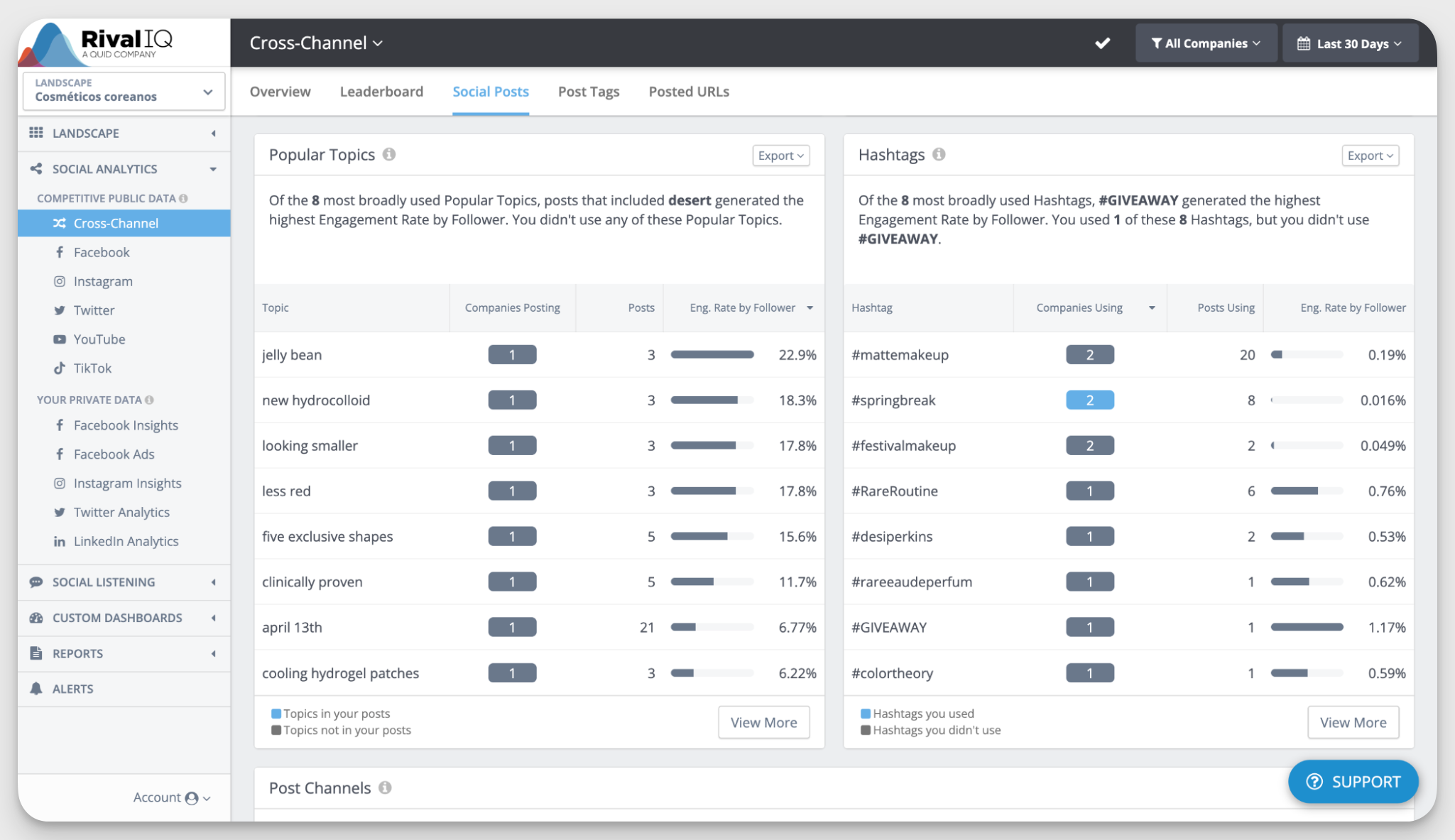The height and width of the screenshot is (840, 1455).
Task: Click the Cross-Channel shuffle icon
Action: (60, 223)
